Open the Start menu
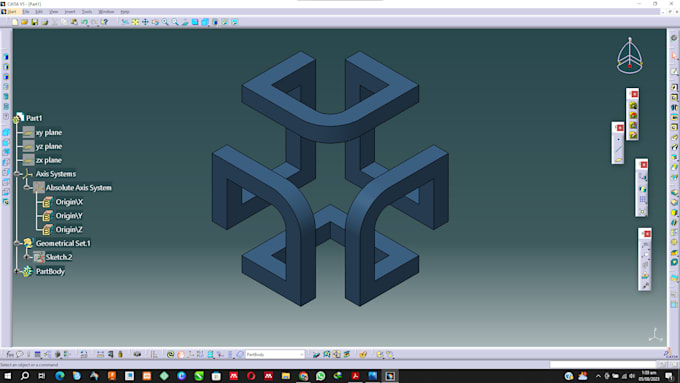Screen dimensions: 680x383 tap(12, 12)
